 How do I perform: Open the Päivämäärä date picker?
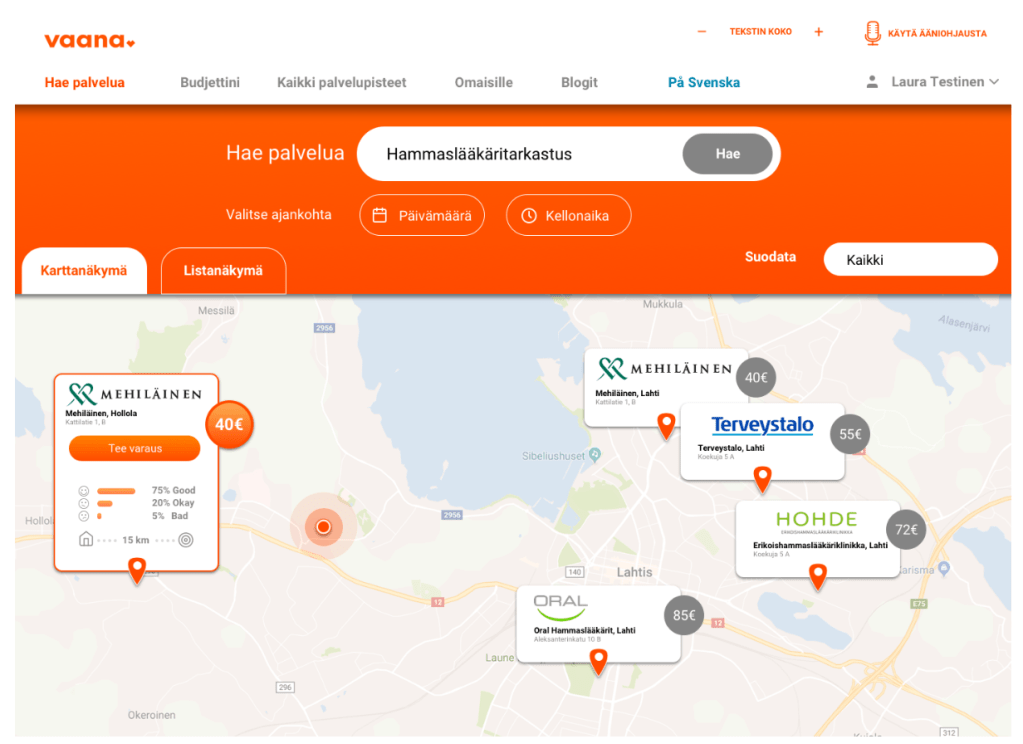coord(422,215)
